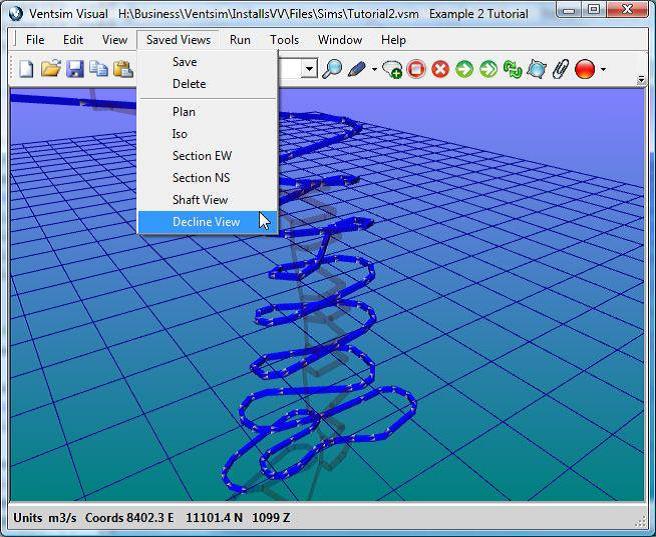Save with the floppy disk icon
Image resolution: width=656 pixels, height=537 pixels.
point(75,69)
